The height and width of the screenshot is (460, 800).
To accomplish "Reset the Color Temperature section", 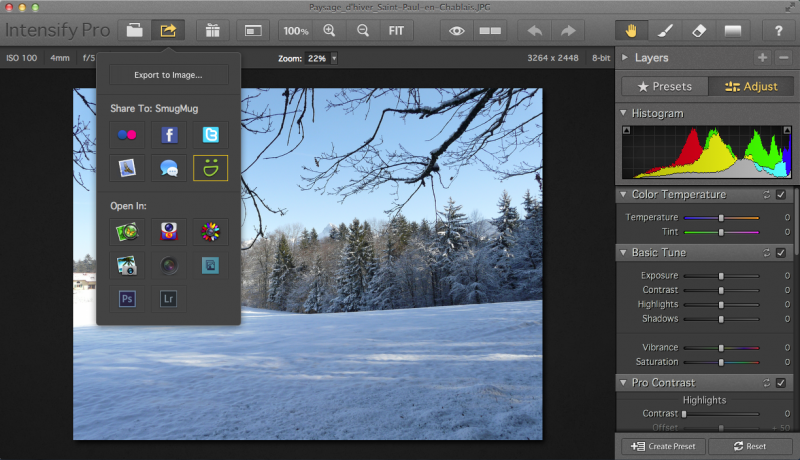I will pos(766,195).
